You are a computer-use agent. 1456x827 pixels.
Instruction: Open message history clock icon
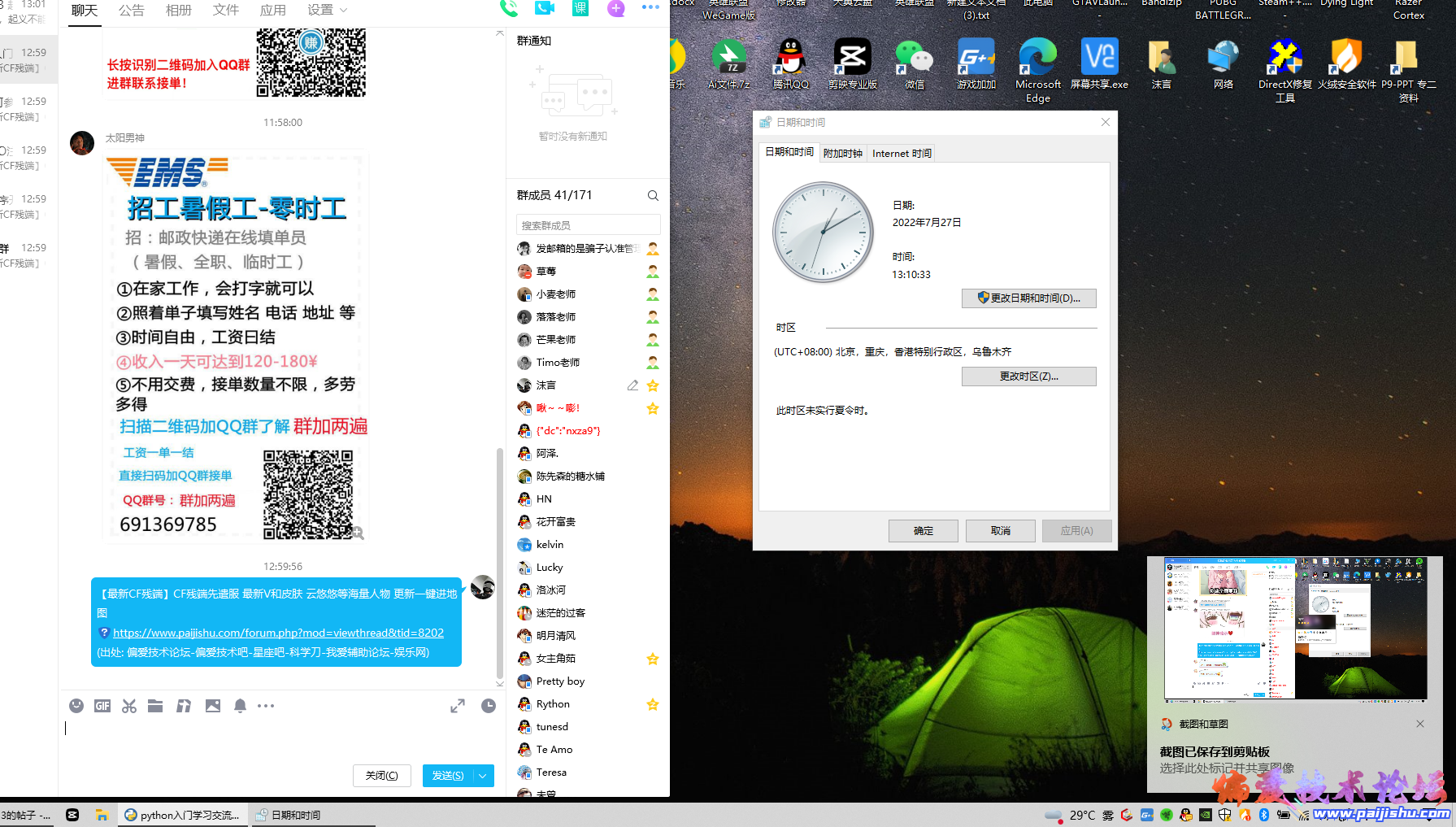[489, 706]
